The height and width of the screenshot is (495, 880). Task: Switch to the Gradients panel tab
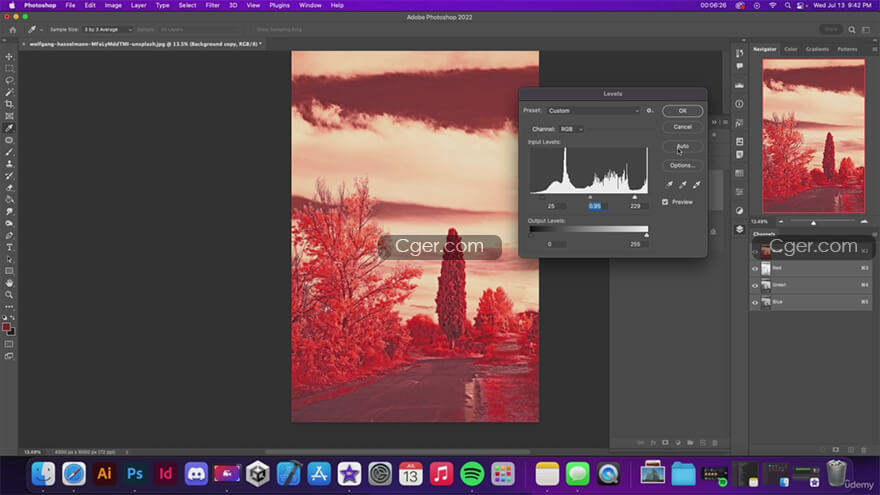[817, 49]
